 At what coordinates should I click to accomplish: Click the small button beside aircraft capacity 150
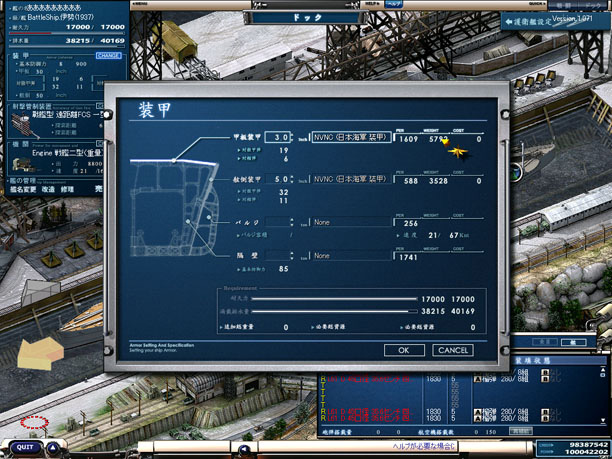pyautogui.click(x=520, y=431)
